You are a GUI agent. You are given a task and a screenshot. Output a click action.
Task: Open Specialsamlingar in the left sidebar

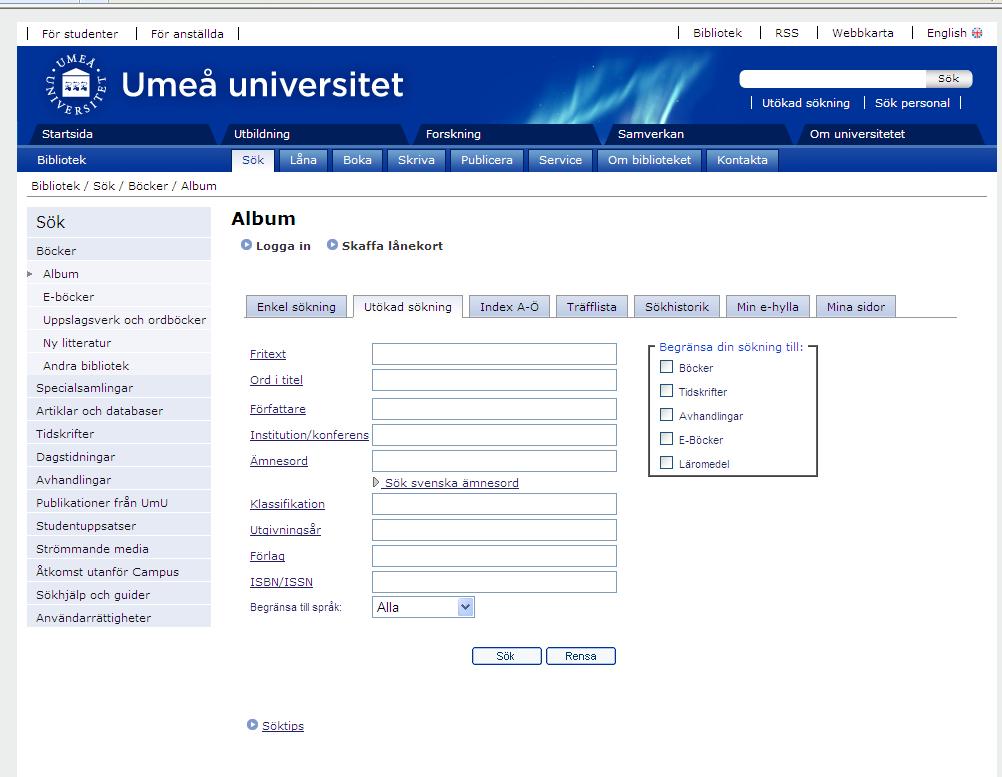(x=119, y=388)
